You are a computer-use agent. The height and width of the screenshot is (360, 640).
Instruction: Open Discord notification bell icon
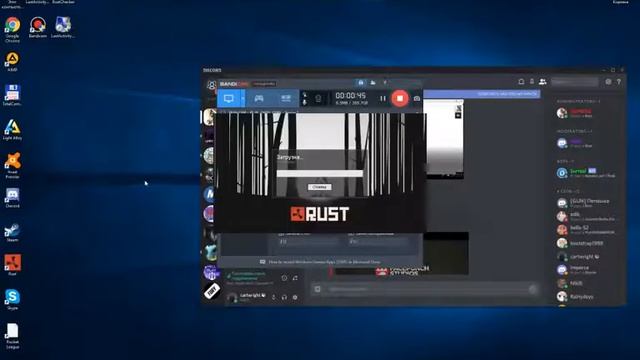[x=521, y=82]
